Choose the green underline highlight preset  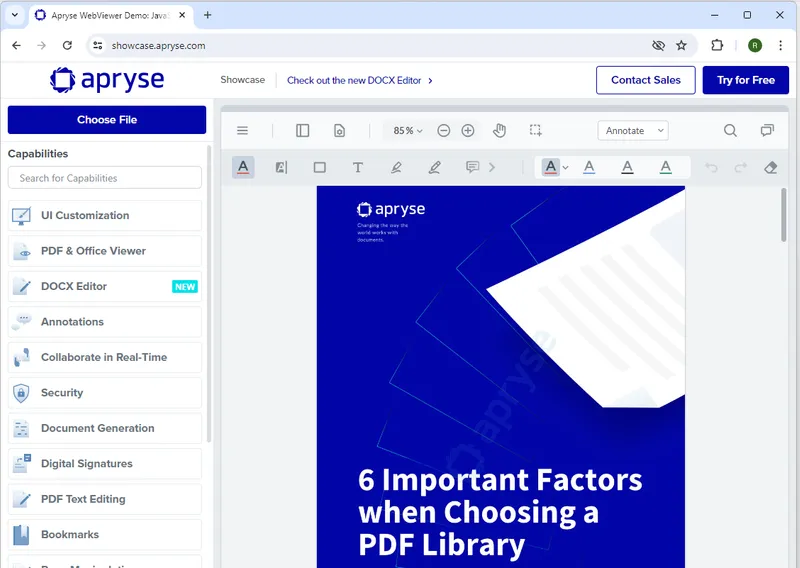[666, 167]
